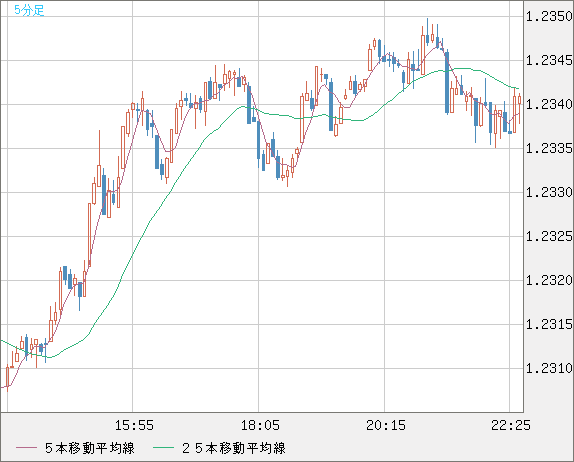Select the 1.2310 price axis label
574x462 pixels.
click(549, 368)
